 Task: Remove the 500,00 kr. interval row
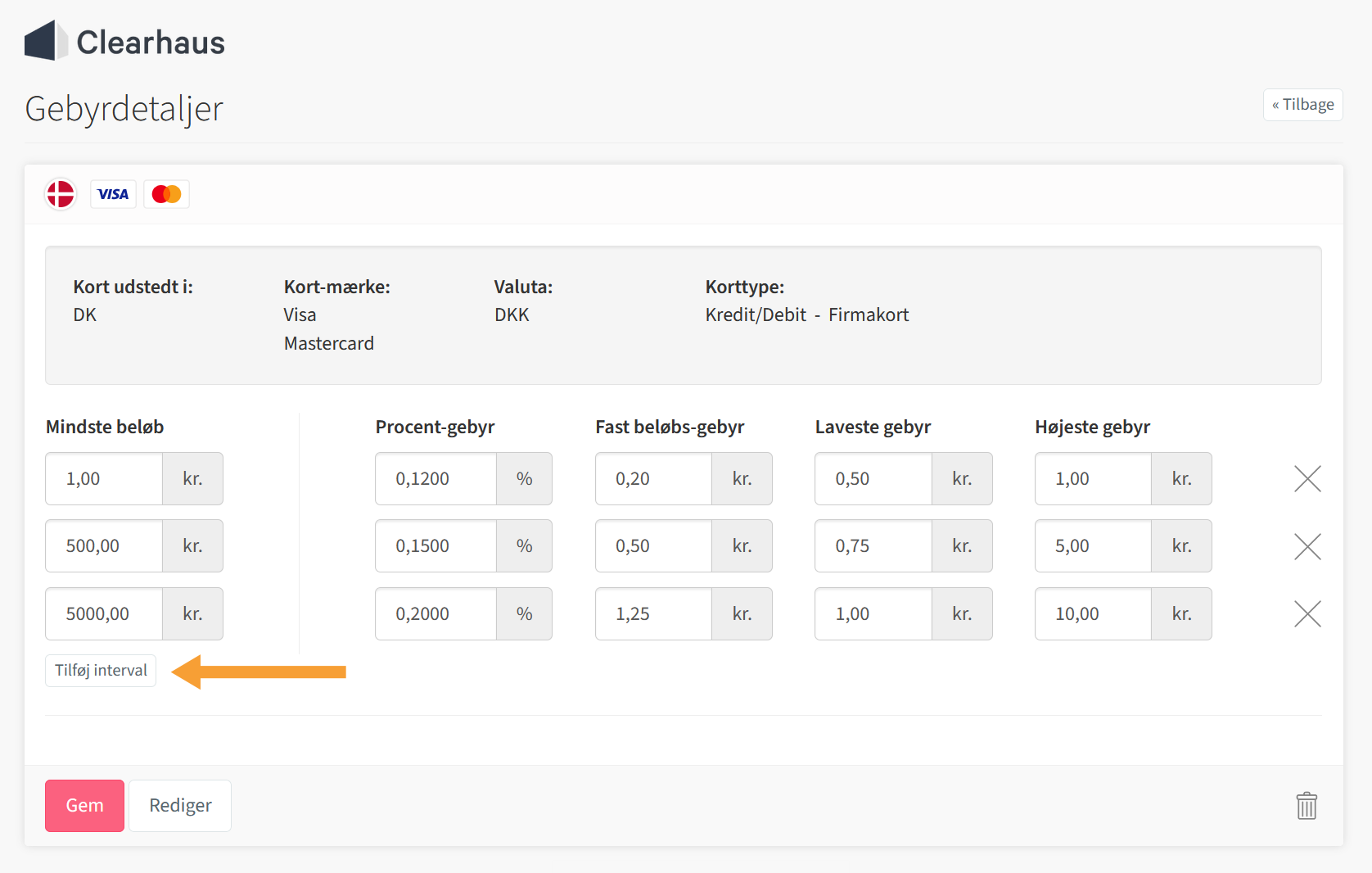(1307, 546)
